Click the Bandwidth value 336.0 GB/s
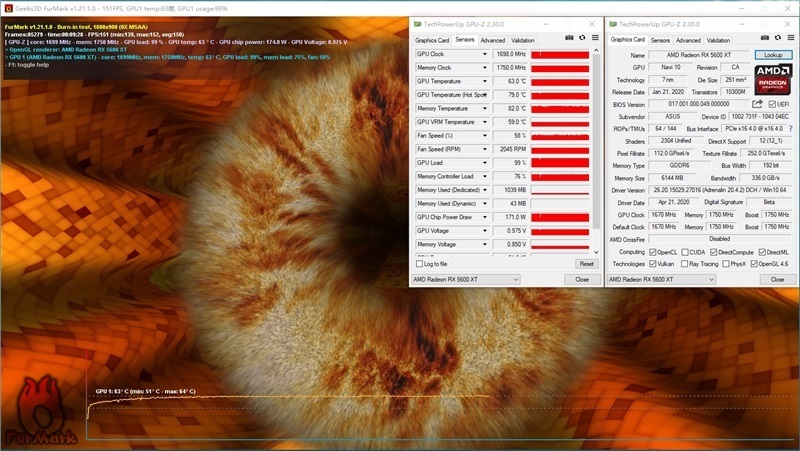The width and height of the screenshot is (800, 451). [x=765, y=178]
